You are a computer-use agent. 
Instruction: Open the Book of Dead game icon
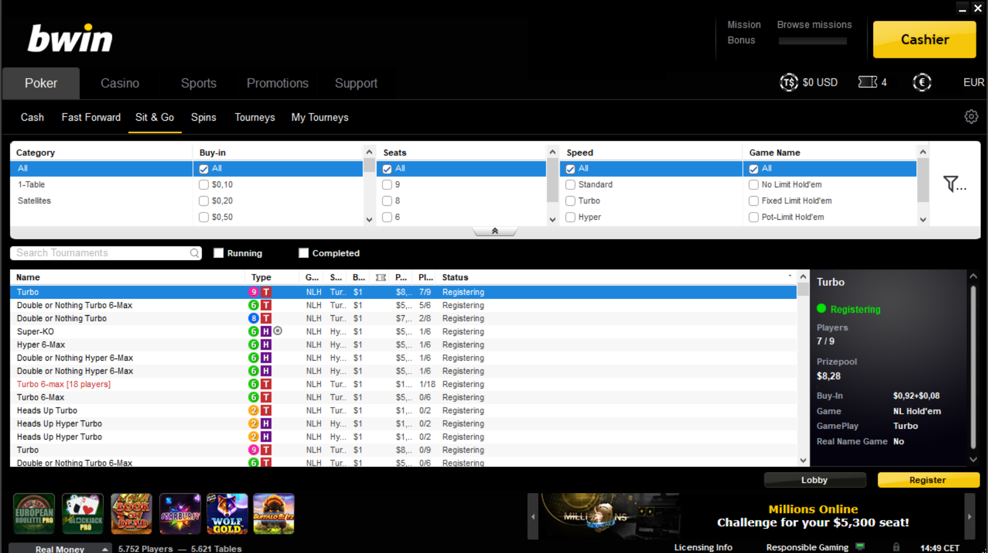click(x=131, y=513)
